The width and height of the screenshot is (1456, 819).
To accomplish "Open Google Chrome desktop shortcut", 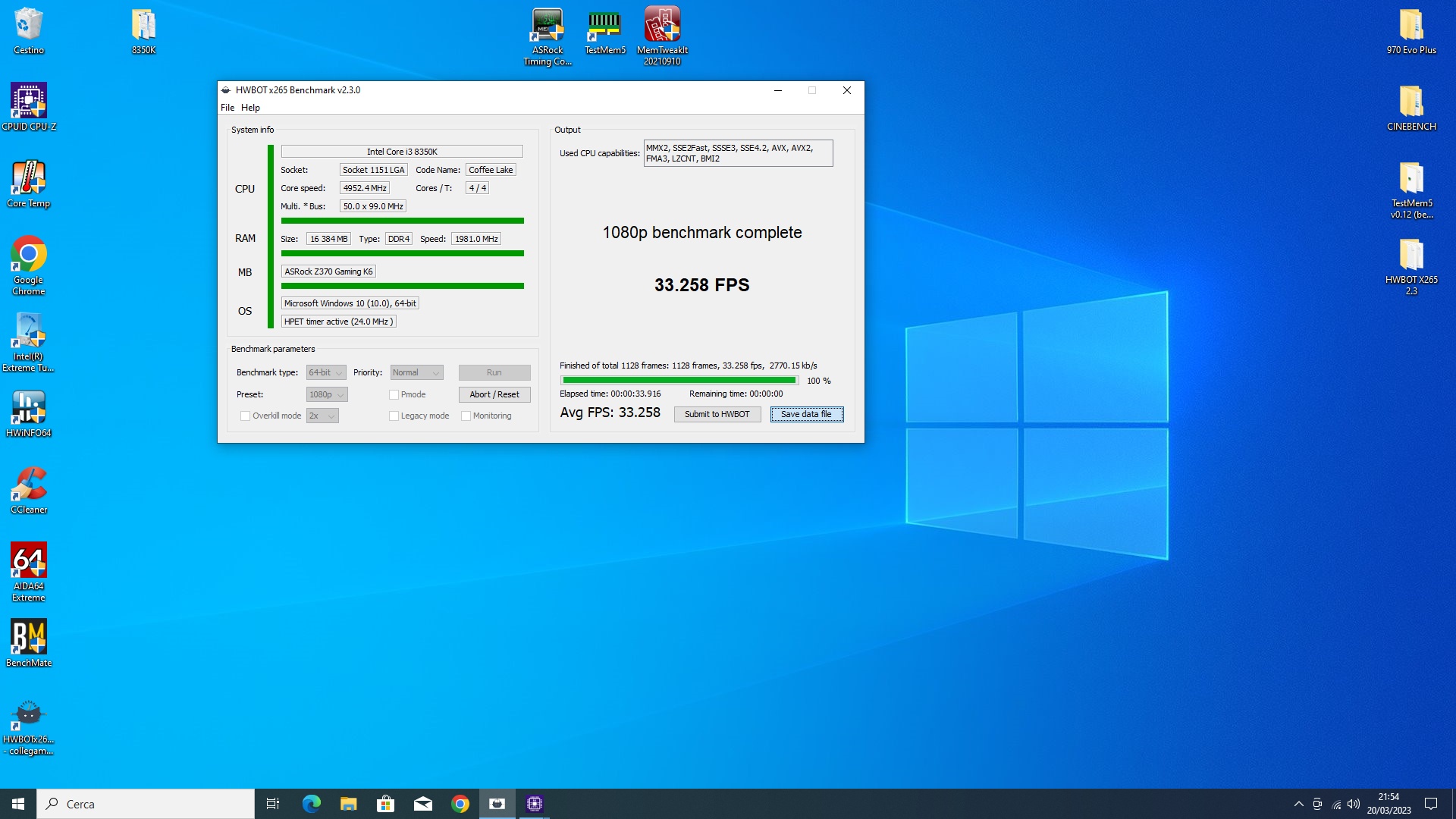I will point(28,266).
